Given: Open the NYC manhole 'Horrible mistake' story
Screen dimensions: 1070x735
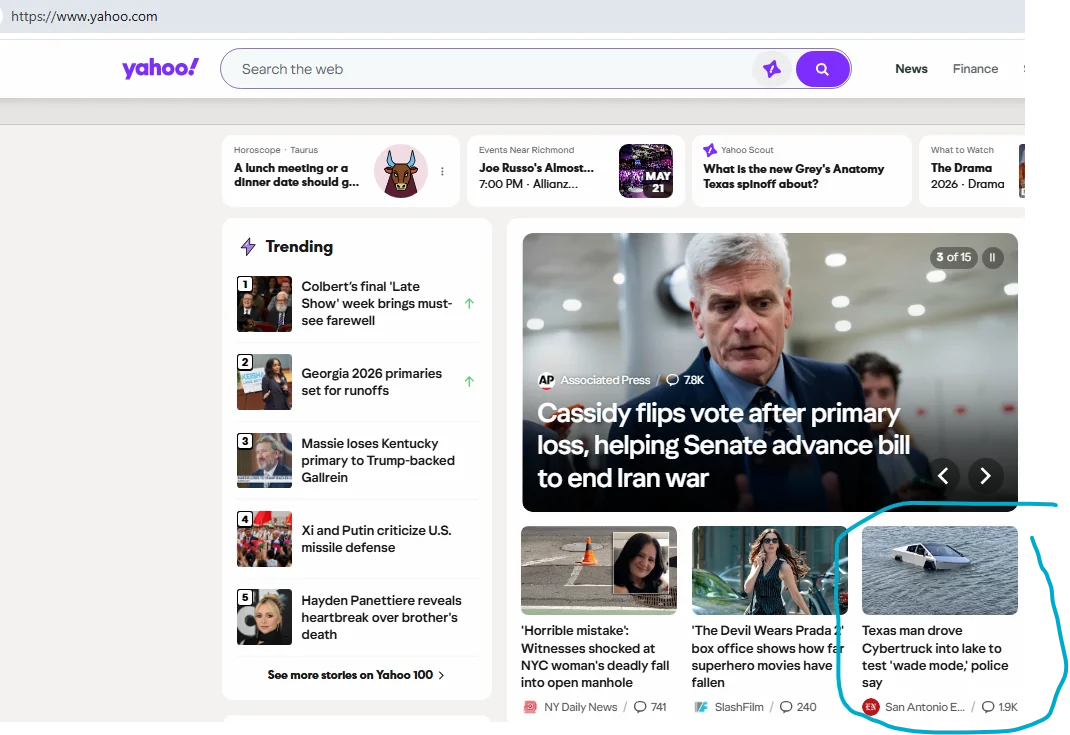Looking at the screenshot, I should click(x=595, y=657).
